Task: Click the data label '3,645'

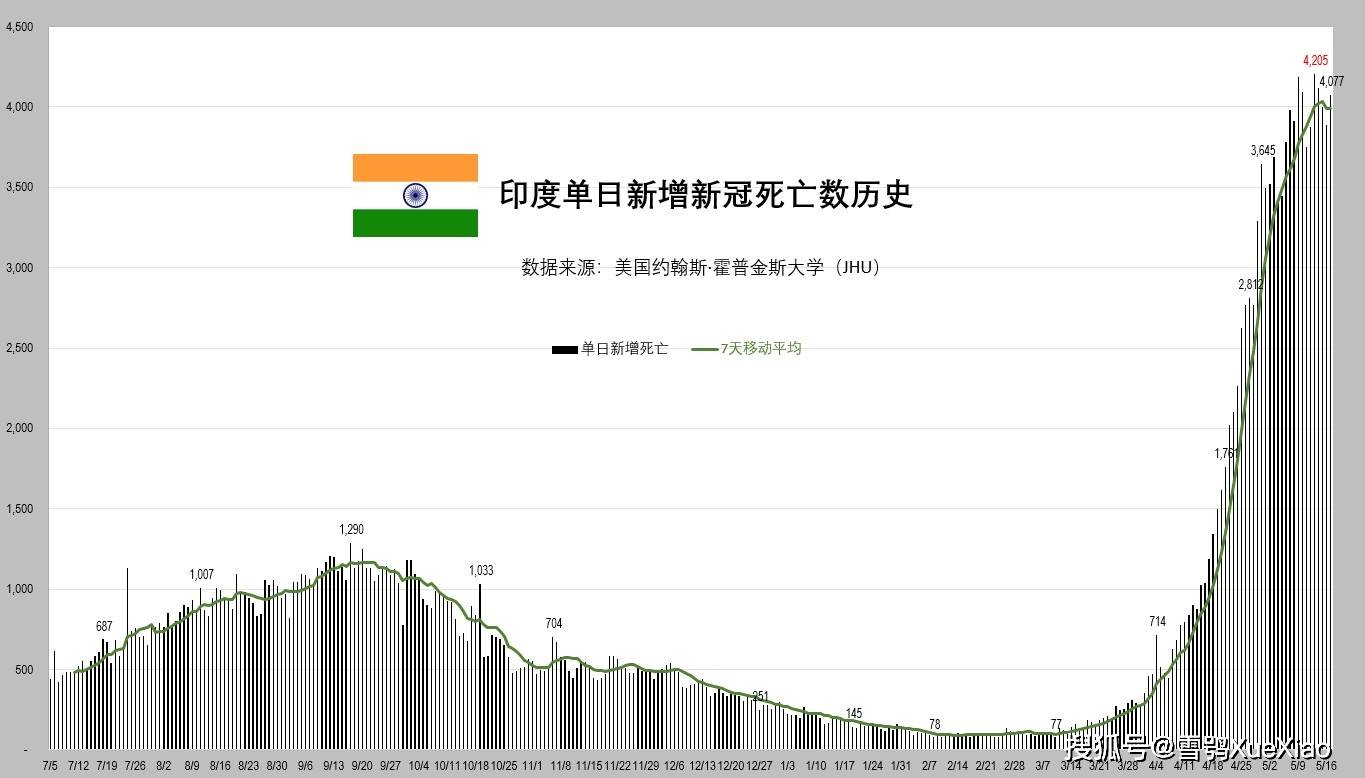Action: [x=1263, y=150]
